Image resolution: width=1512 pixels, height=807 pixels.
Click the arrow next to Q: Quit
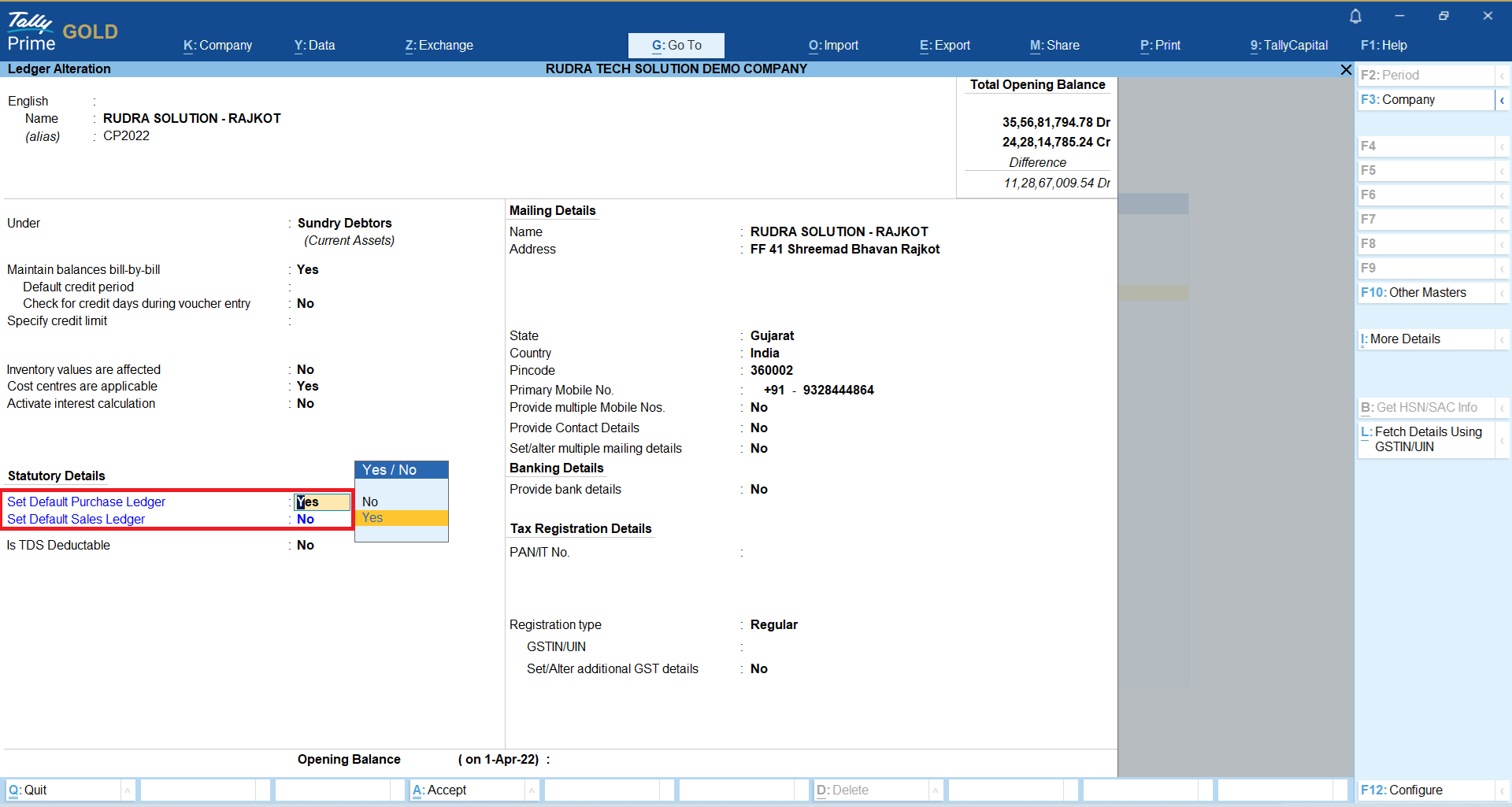coord(128,790)
